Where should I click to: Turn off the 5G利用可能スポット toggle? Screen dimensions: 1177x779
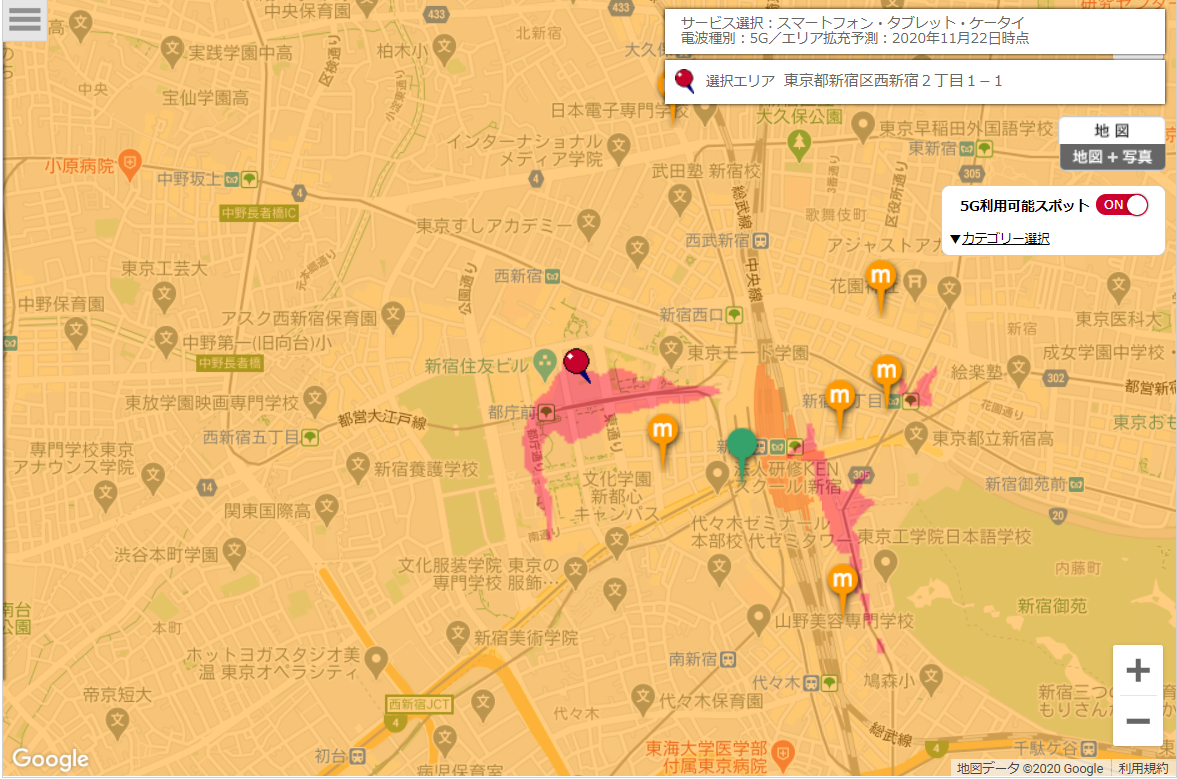click(x=1121, y=205)
